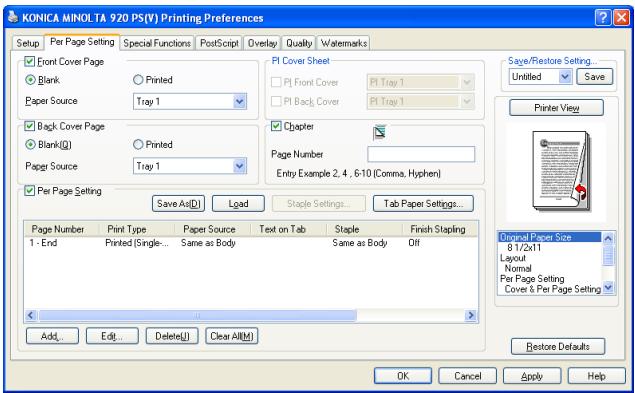The width and height of the screenshot is (635, 393).
Task: Open the Special Functions tab
Action: (157, 43)
